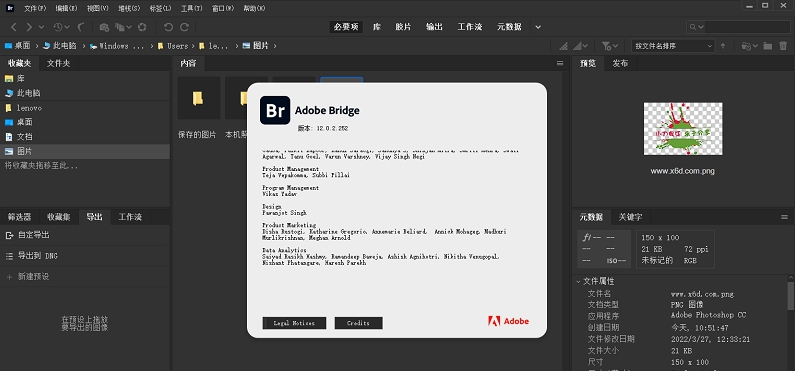Click the thumbnail quality icon
795x371 pixels.
pos(563,46)
